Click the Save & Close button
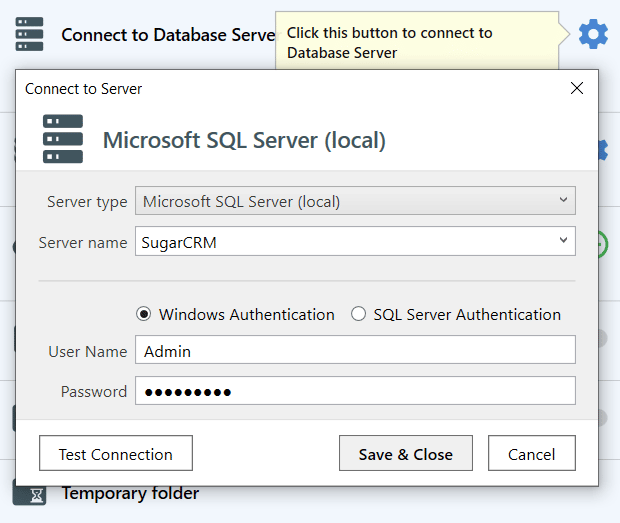The image size is (620, 523). [x=406, y=453]
